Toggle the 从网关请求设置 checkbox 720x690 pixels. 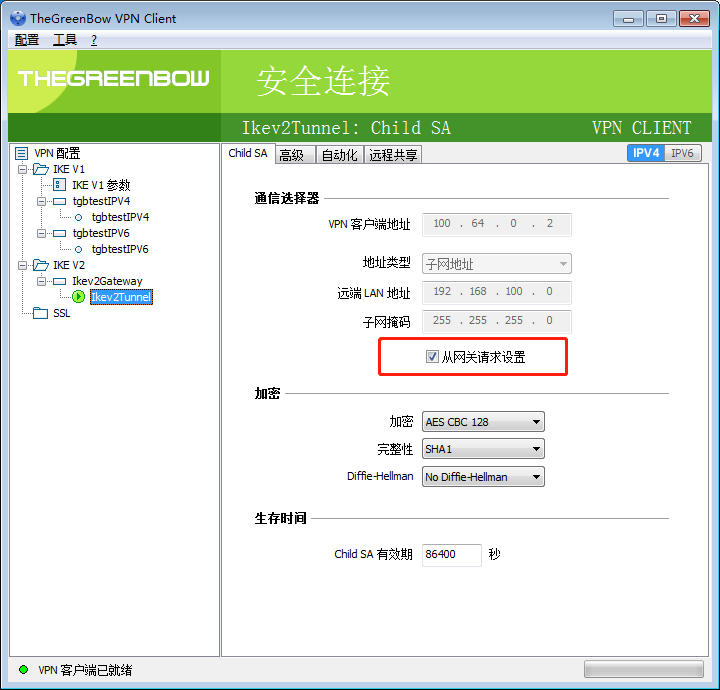(432, 357)
